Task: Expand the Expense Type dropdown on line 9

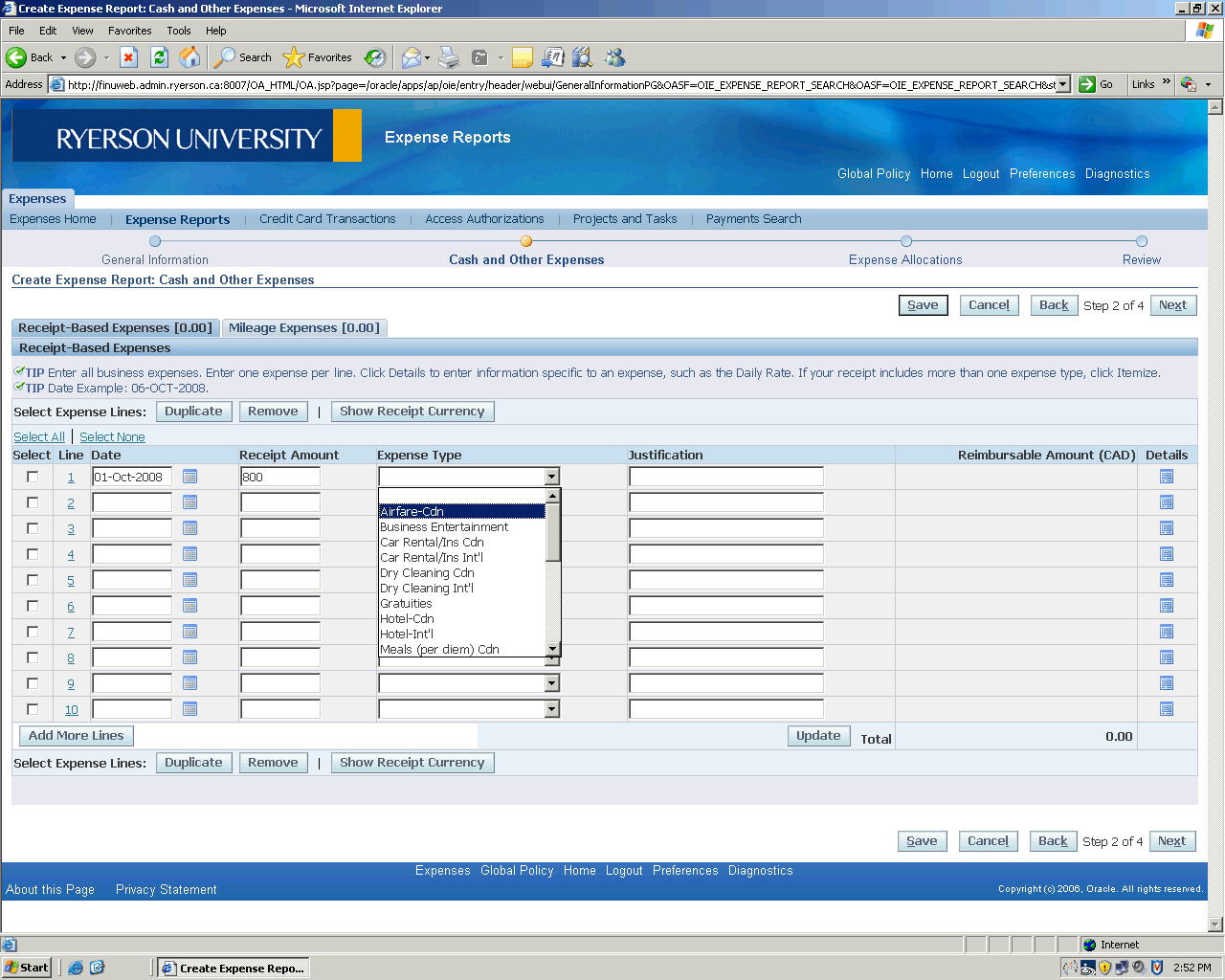Action: tap(551, 683)
